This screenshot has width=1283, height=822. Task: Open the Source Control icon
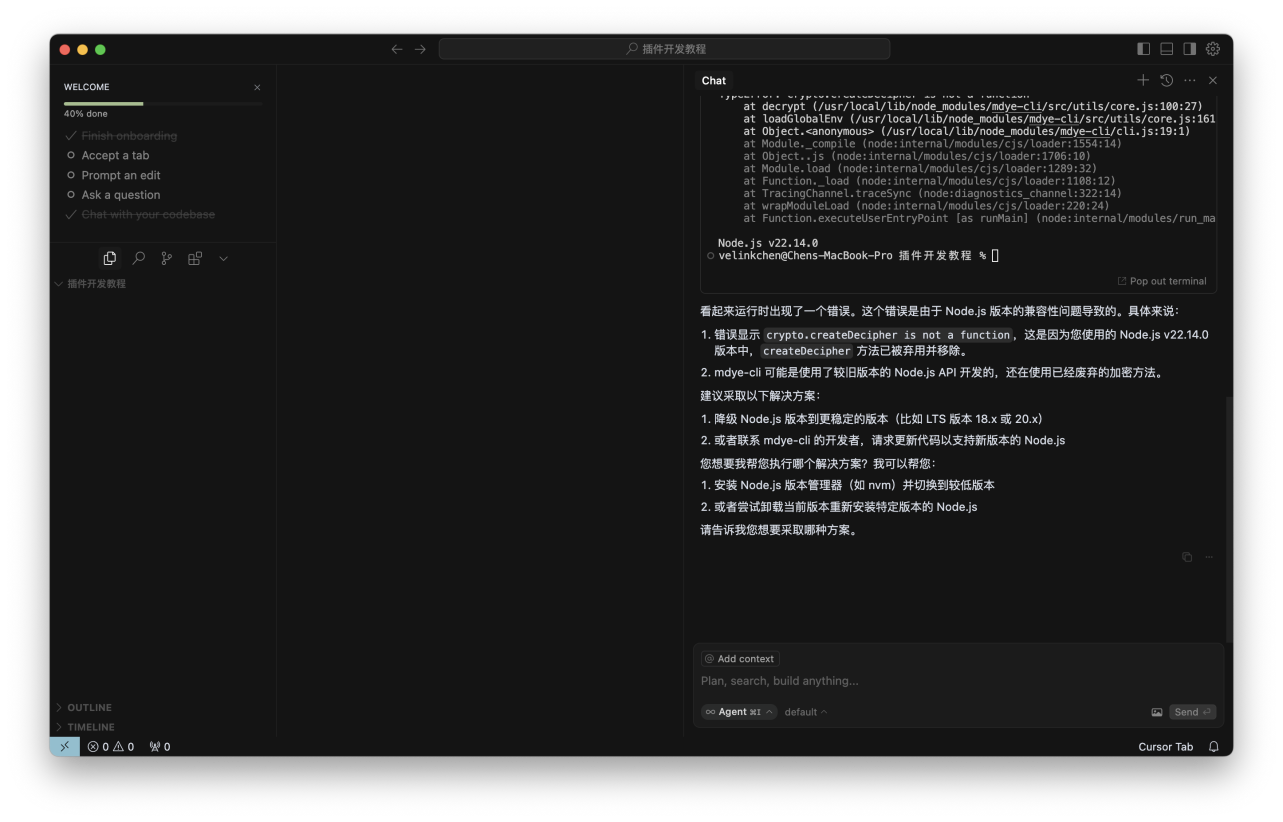click(x=167, y=258)
